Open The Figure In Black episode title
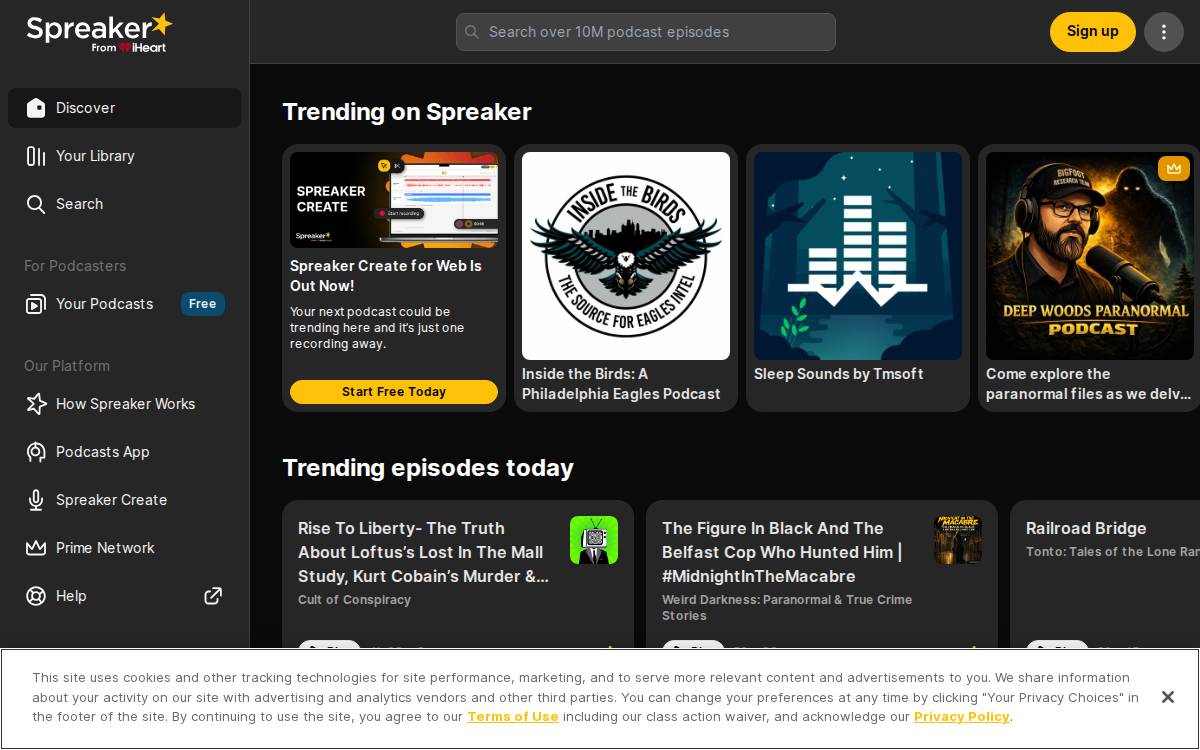Image resolution: width=1200 pixels, height=750 pixels. point(782,552)
